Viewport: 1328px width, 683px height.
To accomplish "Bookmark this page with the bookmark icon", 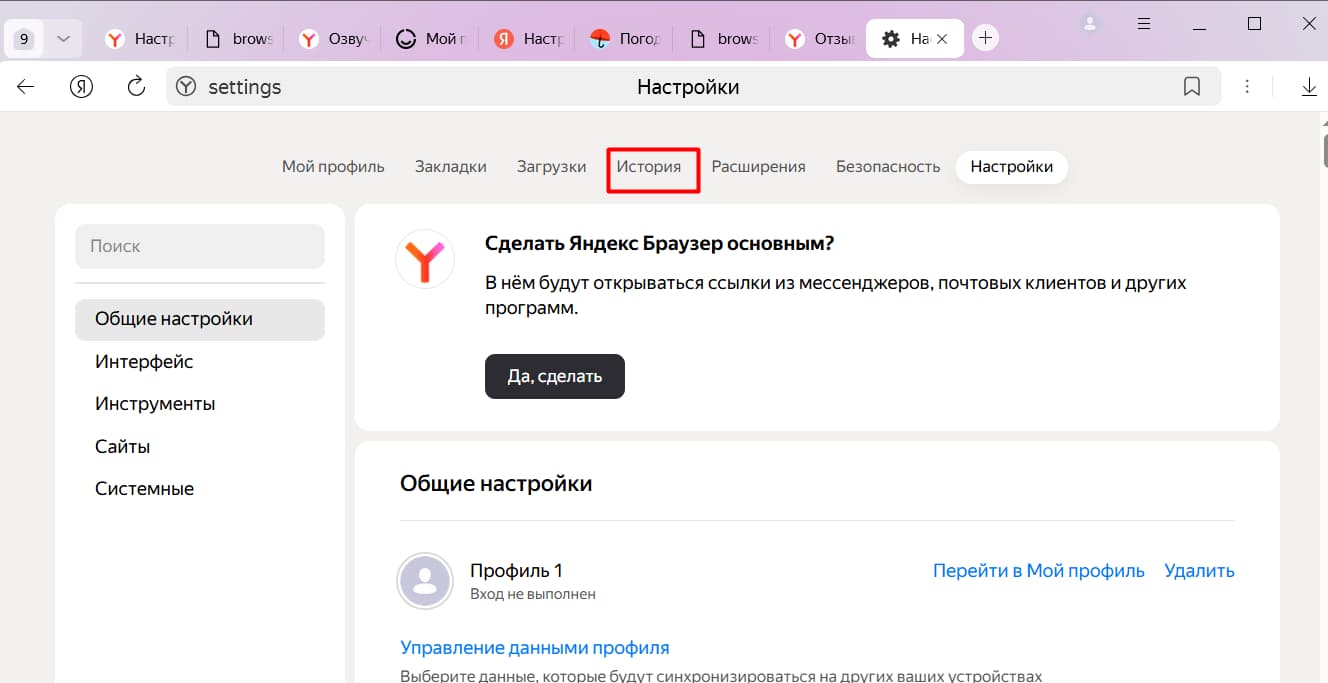I will coord(1192,87).
